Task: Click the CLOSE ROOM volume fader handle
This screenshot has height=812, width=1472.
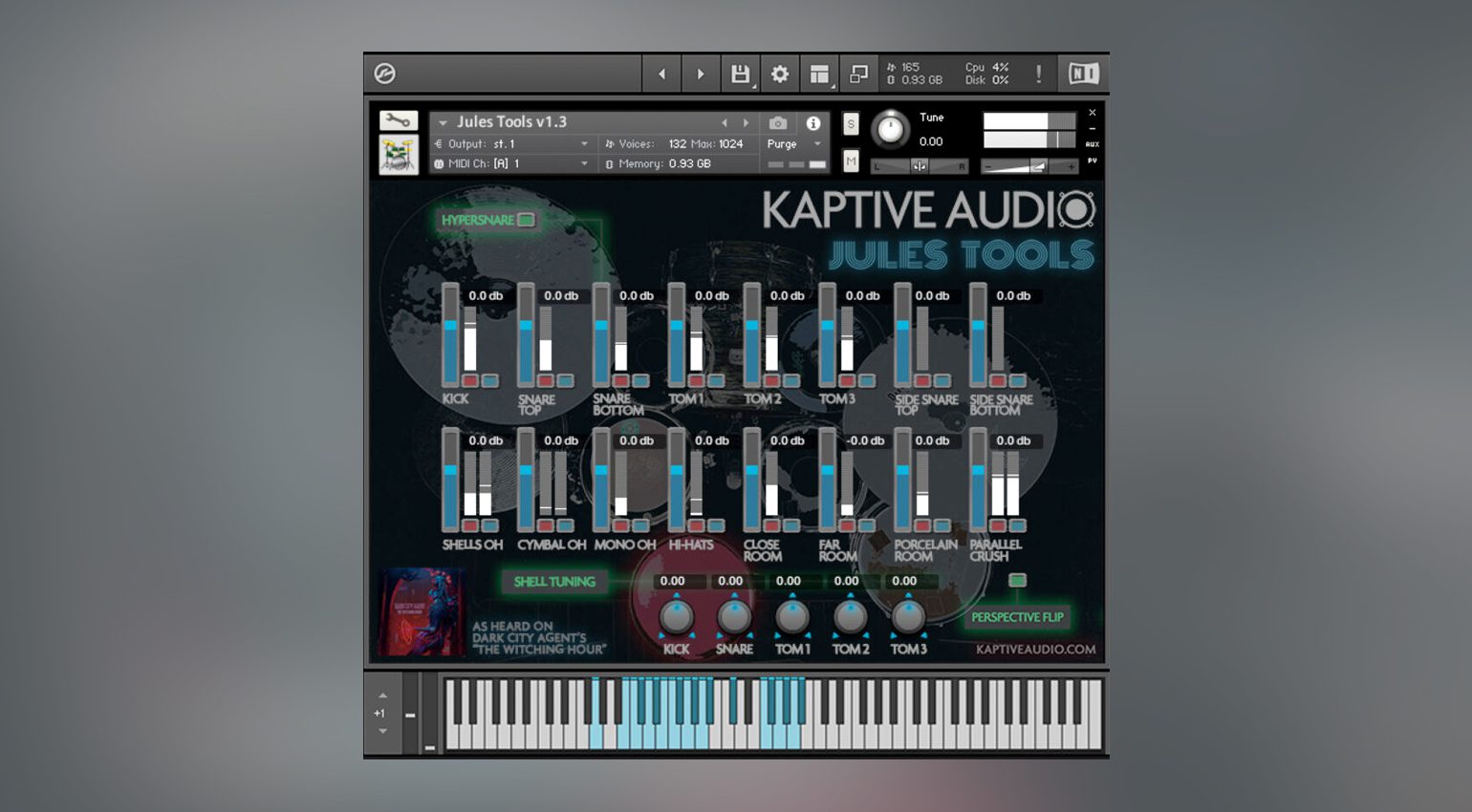Action: click(752, 470)
